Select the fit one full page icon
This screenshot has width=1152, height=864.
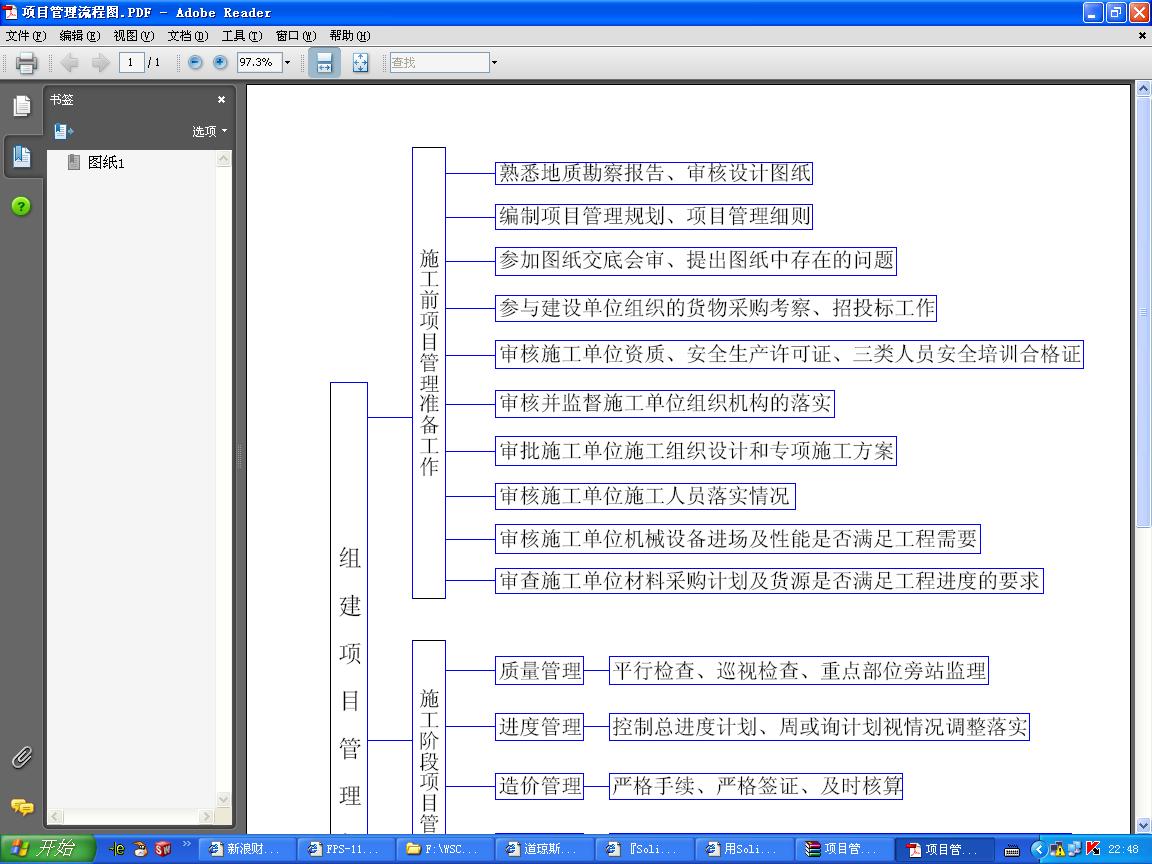(360, 62)
